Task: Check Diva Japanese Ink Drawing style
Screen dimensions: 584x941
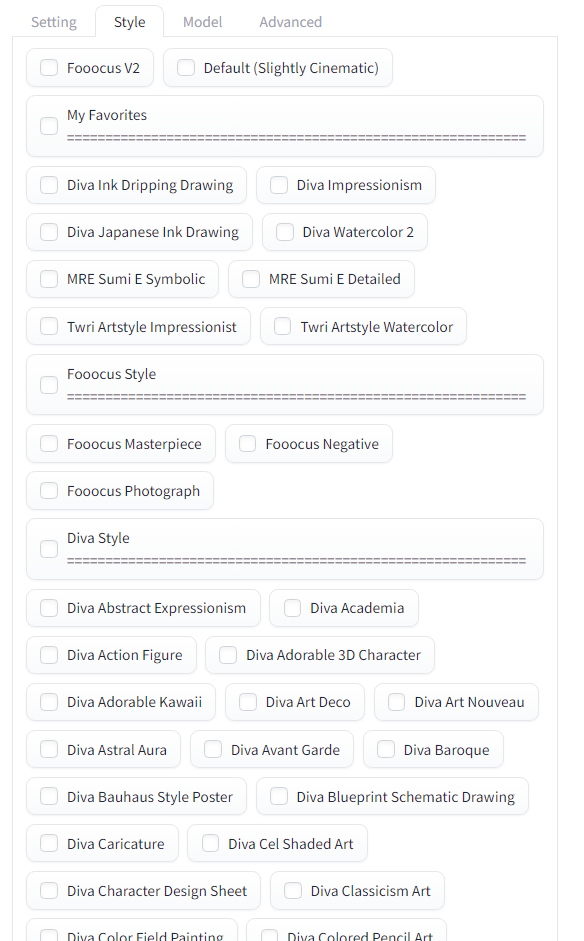Action: click(x=48, y=232)
